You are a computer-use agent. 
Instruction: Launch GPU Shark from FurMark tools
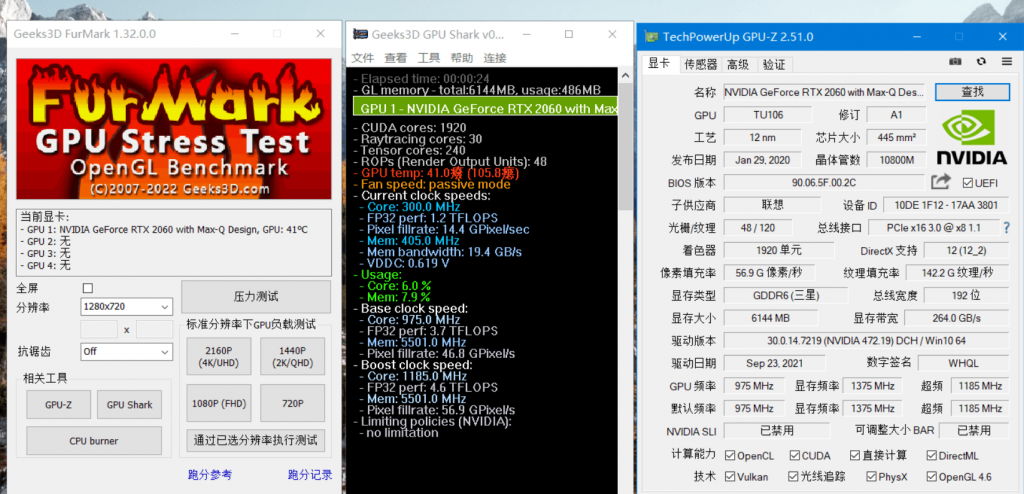click(x=129, y=404)
